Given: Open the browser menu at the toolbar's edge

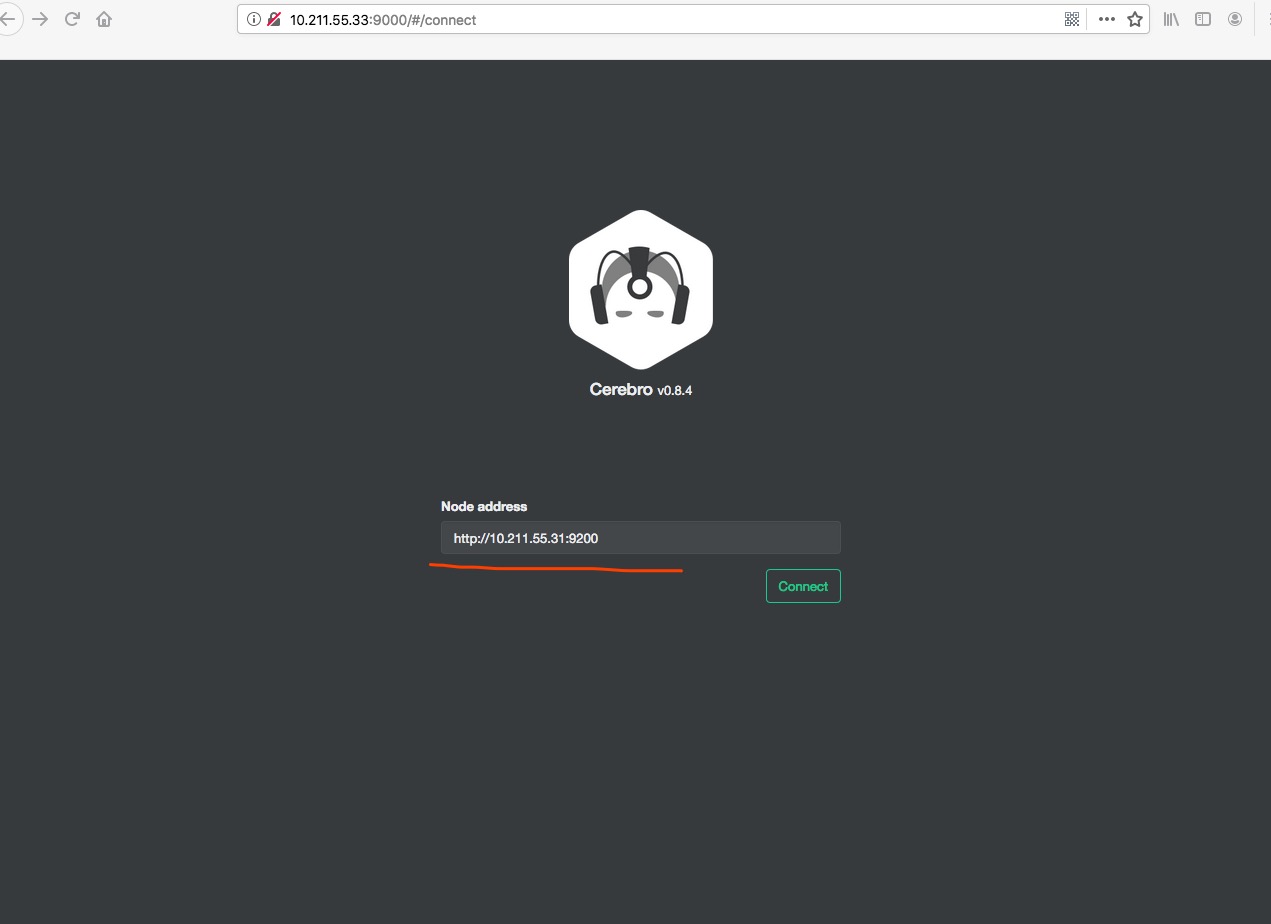Looking at the screenshot, I should pos(1266,19).
